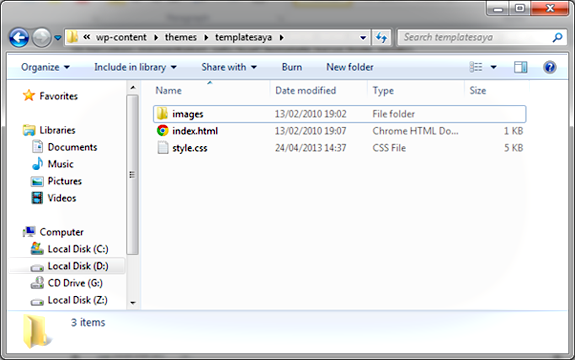Select Computer in navigation pane
The height and width of the screenshot is (360, 575).
[x=61, y=232]
